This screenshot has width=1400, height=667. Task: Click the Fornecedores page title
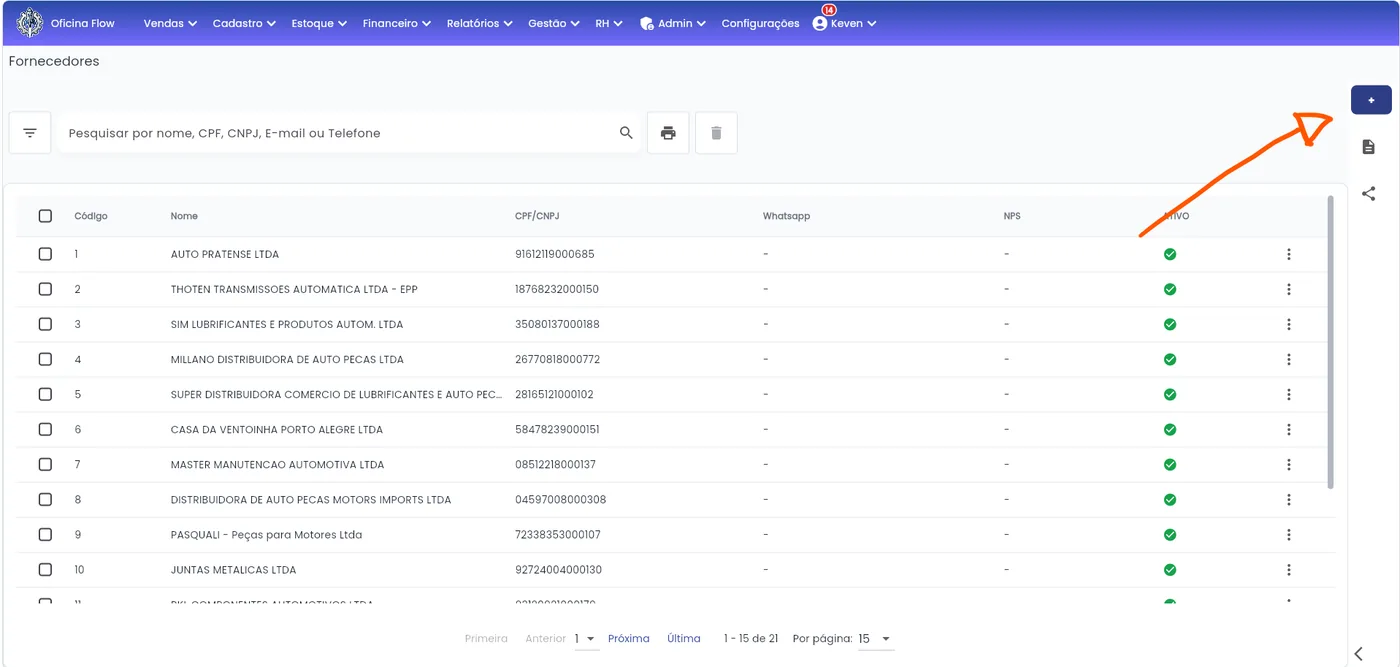pyautogui.click(x=54, y=61)
